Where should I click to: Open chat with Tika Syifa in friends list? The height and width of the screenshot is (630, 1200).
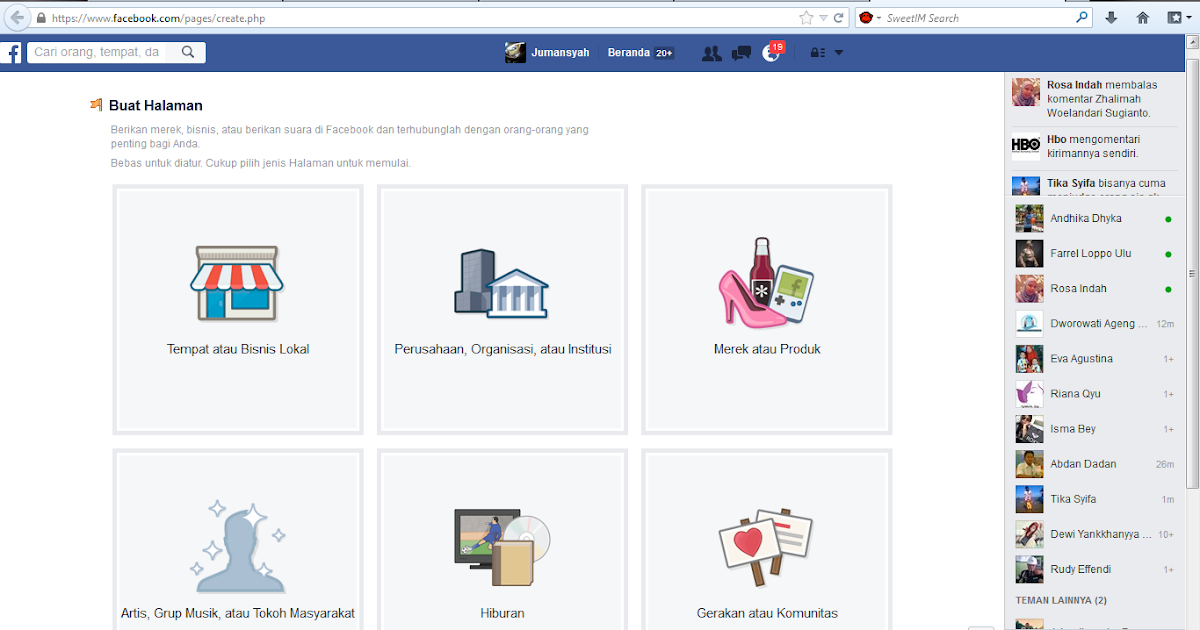1094,499
